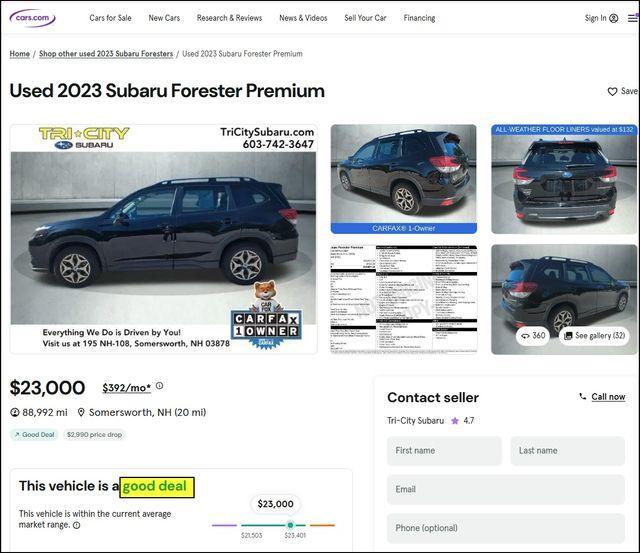Open the window sticker thumbnail image
Screen dimensions: 640x553
[x=404, y=299]
